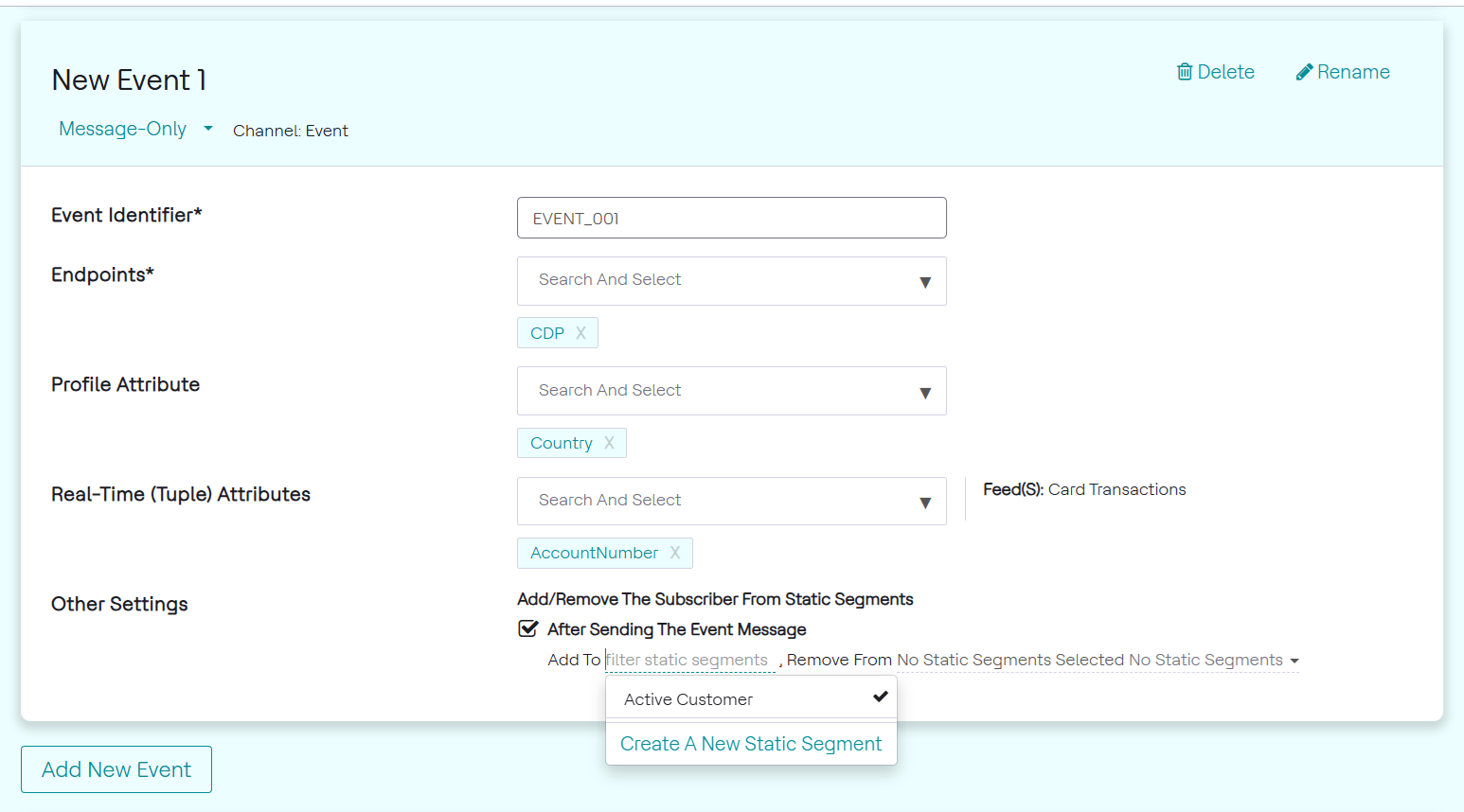Viewport: 1464px width, 812px height.
Task: Click the Delete link text
Action: click(1225, 72)
